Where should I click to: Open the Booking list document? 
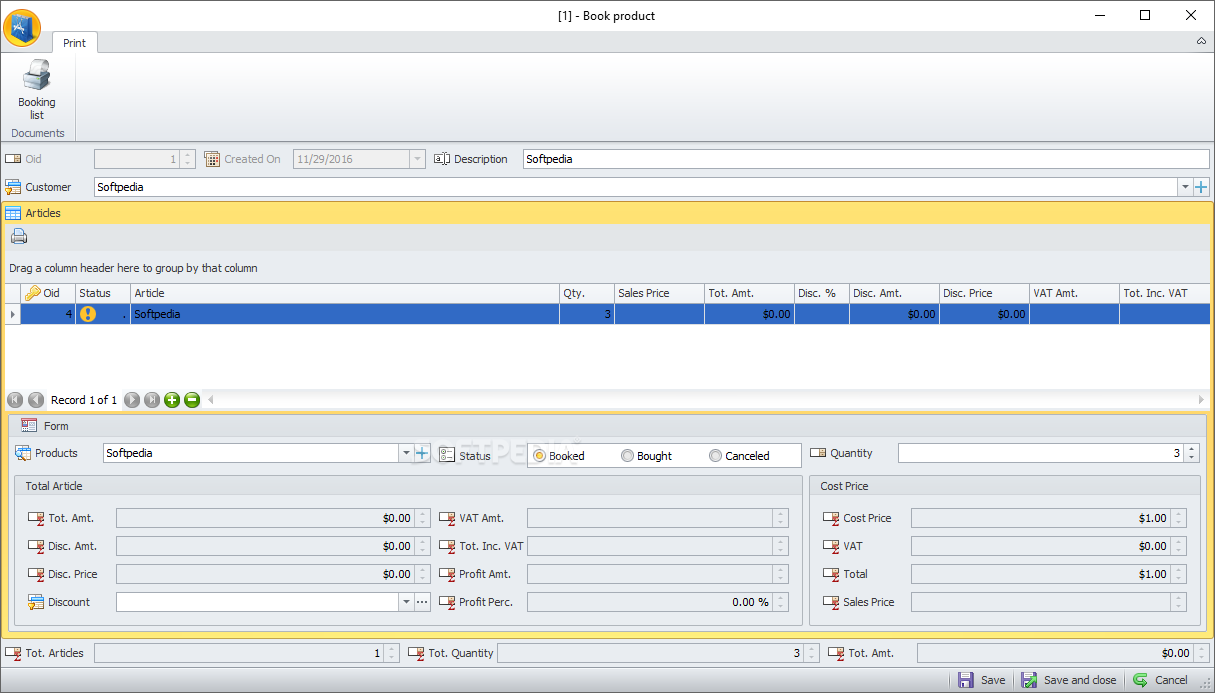coord(37,90)
